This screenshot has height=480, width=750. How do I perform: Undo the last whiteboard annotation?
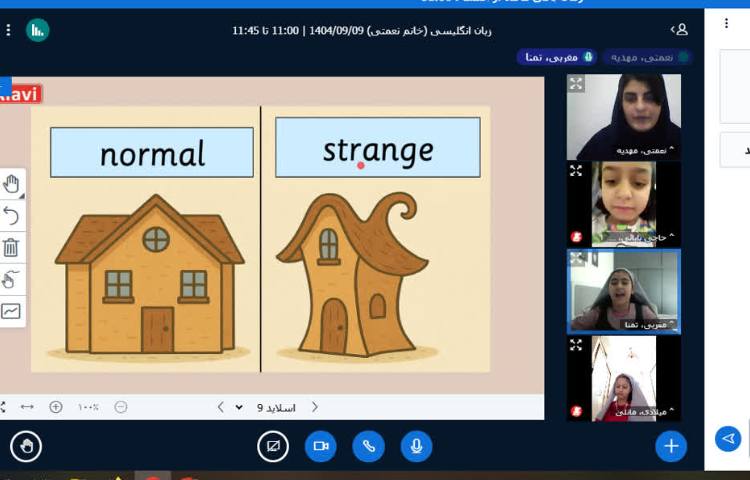[x=11, y=215]
